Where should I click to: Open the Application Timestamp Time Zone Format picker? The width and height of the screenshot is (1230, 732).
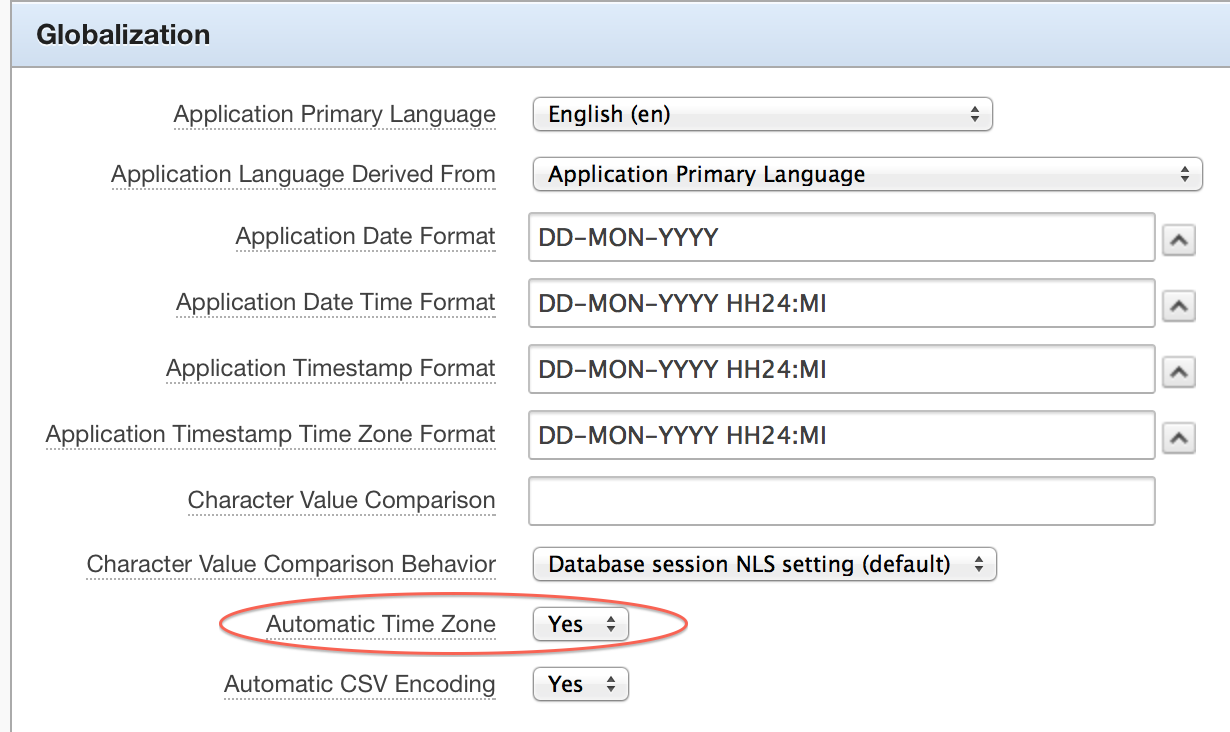pyautogui.click(x=1179, y=435)
